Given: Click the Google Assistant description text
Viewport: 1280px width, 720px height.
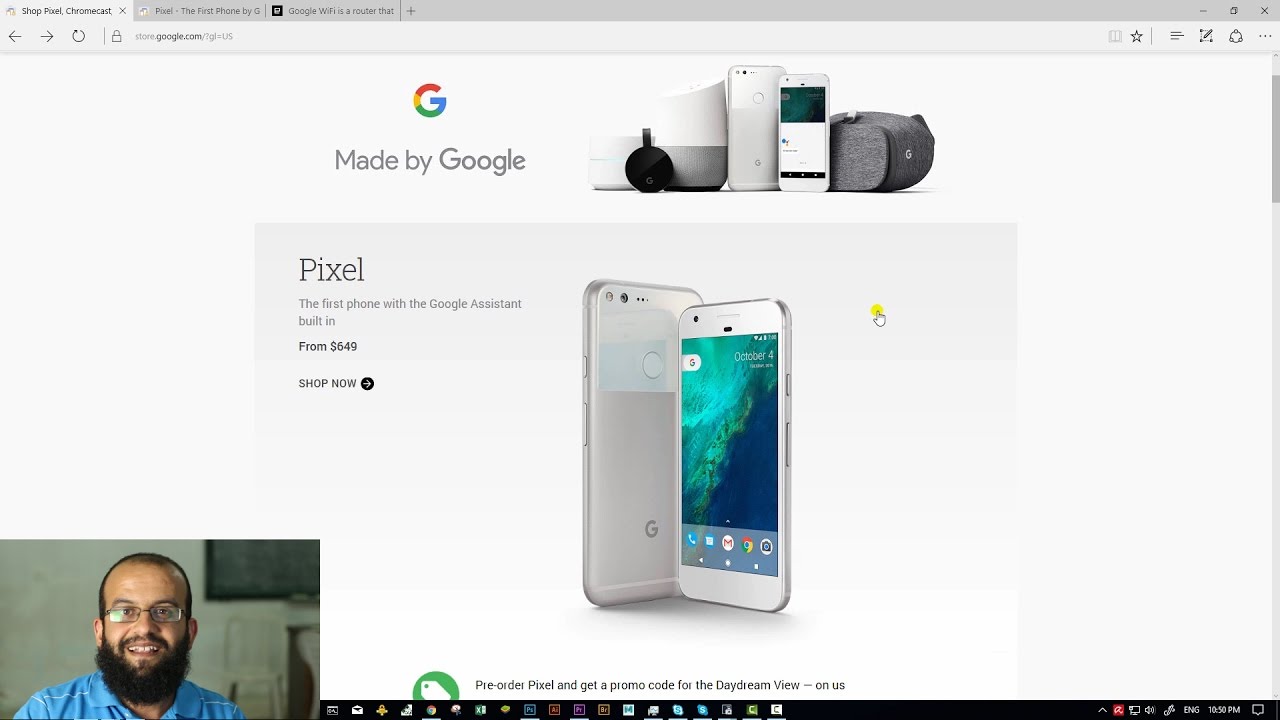Looking at the screenshot, I should pos(410,312).
